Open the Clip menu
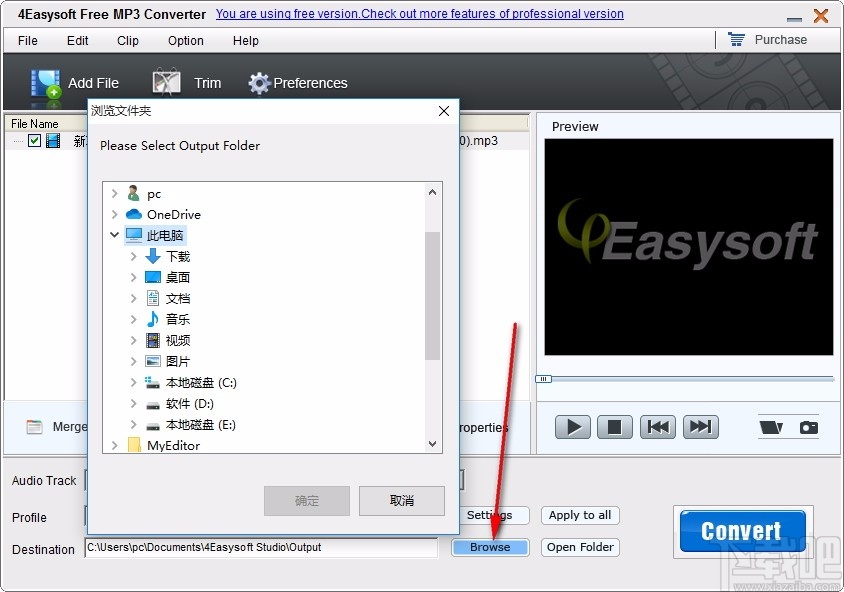This screenshot has width=844, height=592. point(127,41)
